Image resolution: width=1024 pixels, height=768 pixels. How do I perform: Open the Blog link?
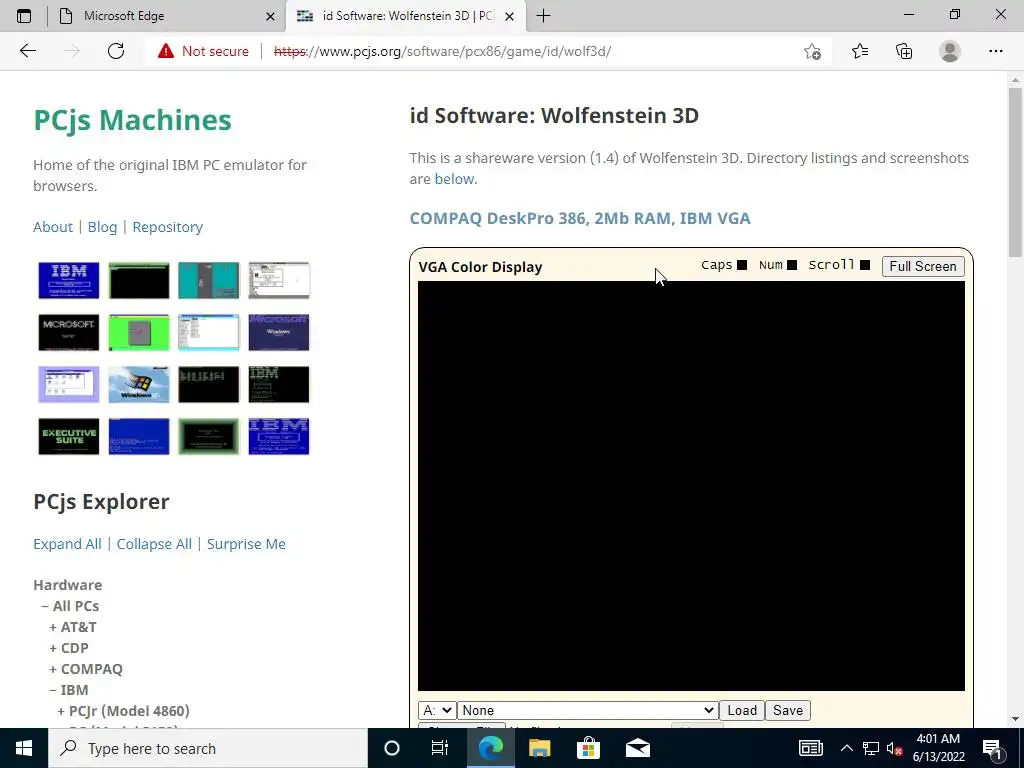tap(103, 227)
